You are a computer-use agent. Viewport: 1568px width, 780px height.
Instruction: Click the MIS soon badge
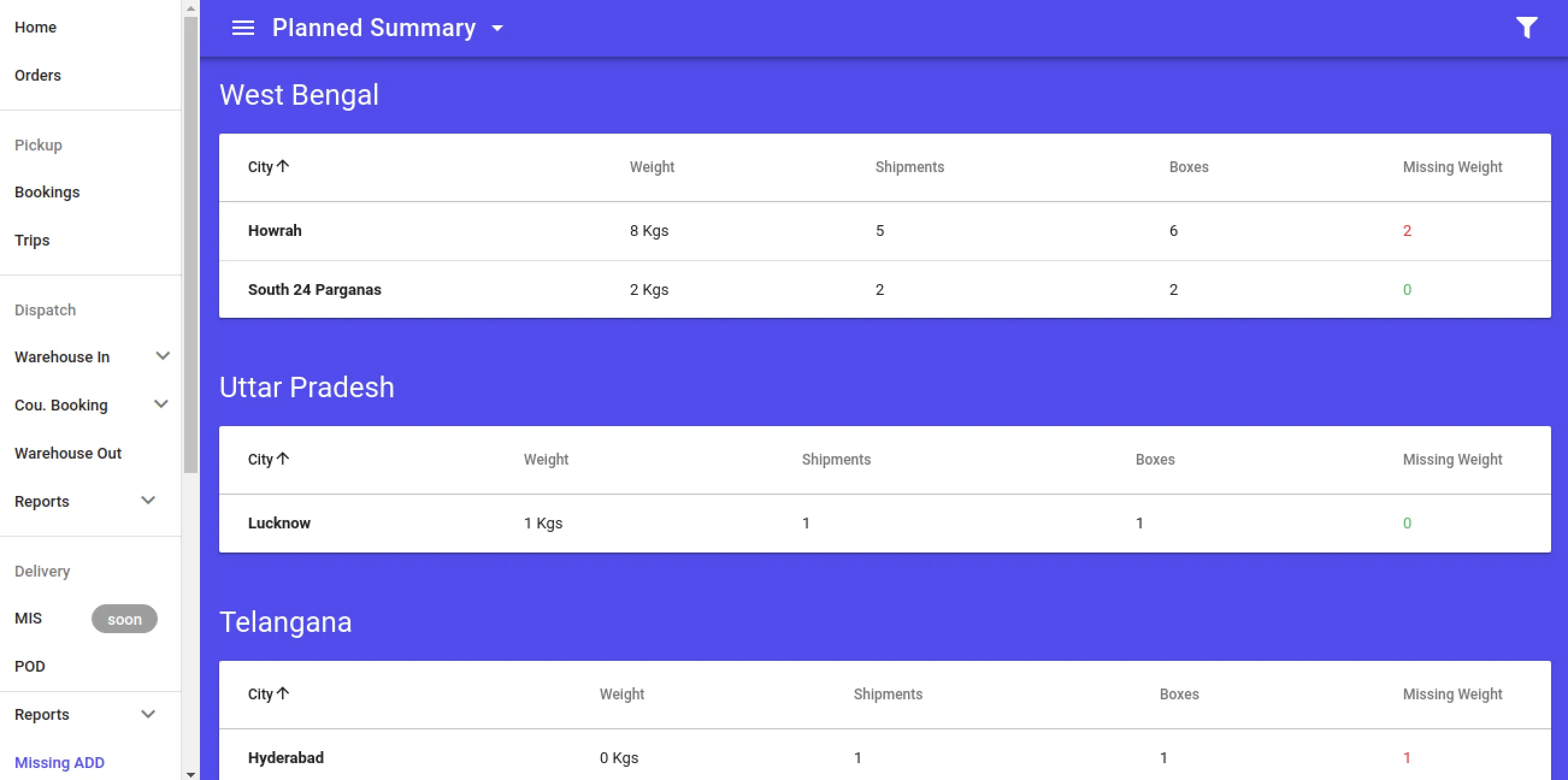tap(124, 619)
